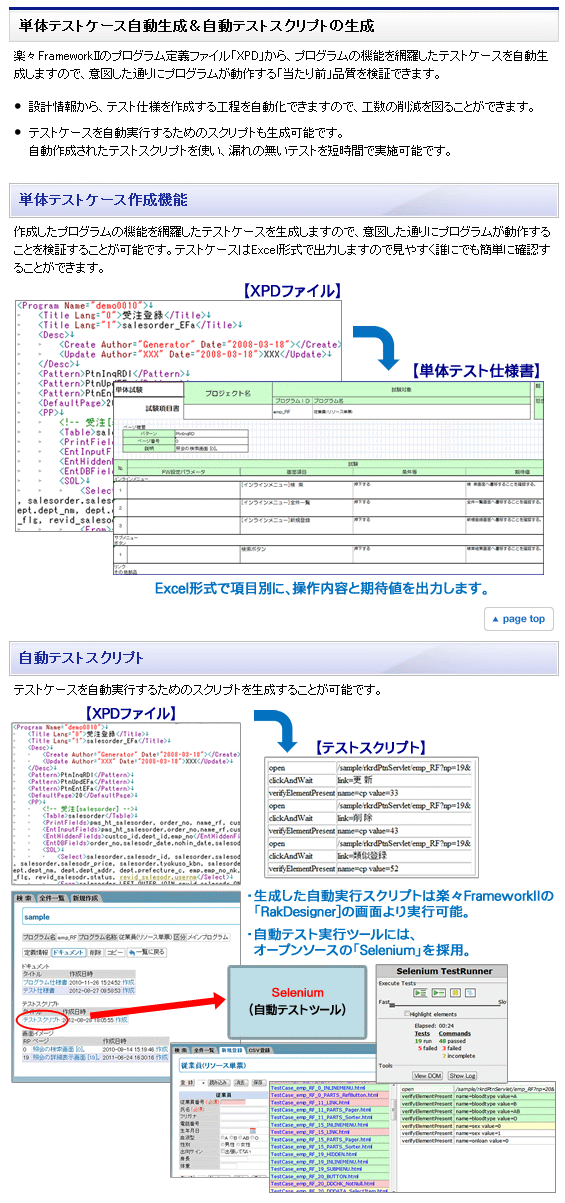Click the 従業員(リソース単票) form title
Screen dimensions: 565x1203
click(216, 1066)
